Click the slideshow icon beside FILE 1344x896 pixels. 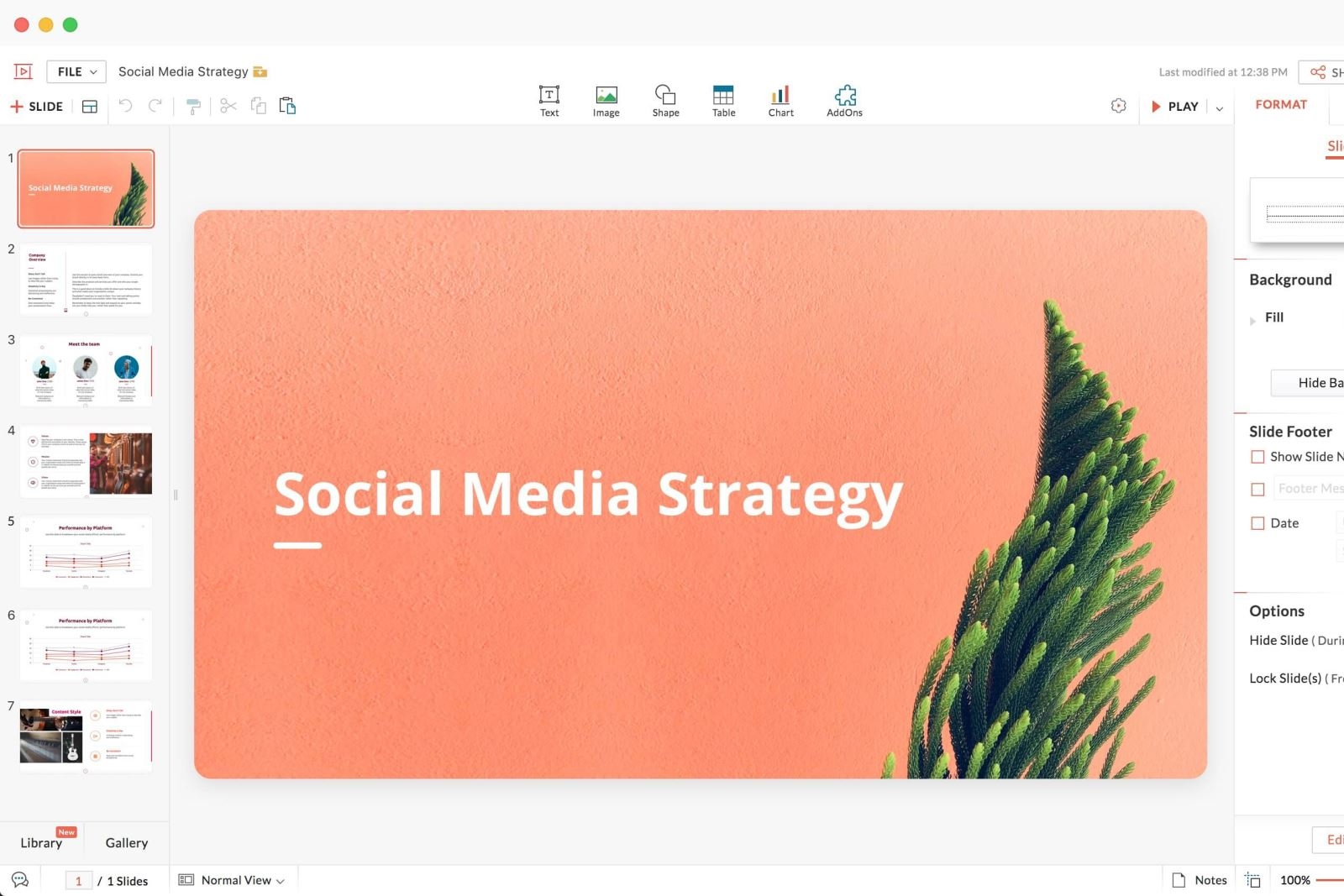[23, 72]
